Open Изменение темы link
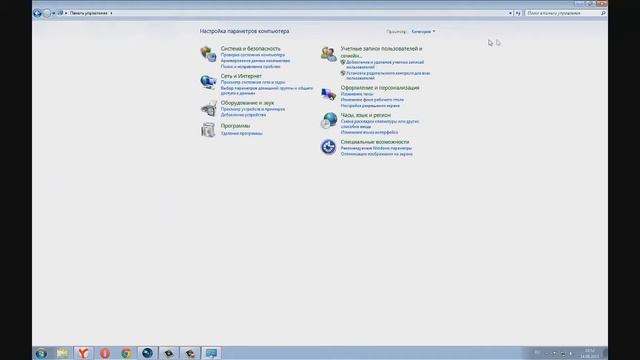Screen dimensions: 640x360 click(x=357, y=94)
